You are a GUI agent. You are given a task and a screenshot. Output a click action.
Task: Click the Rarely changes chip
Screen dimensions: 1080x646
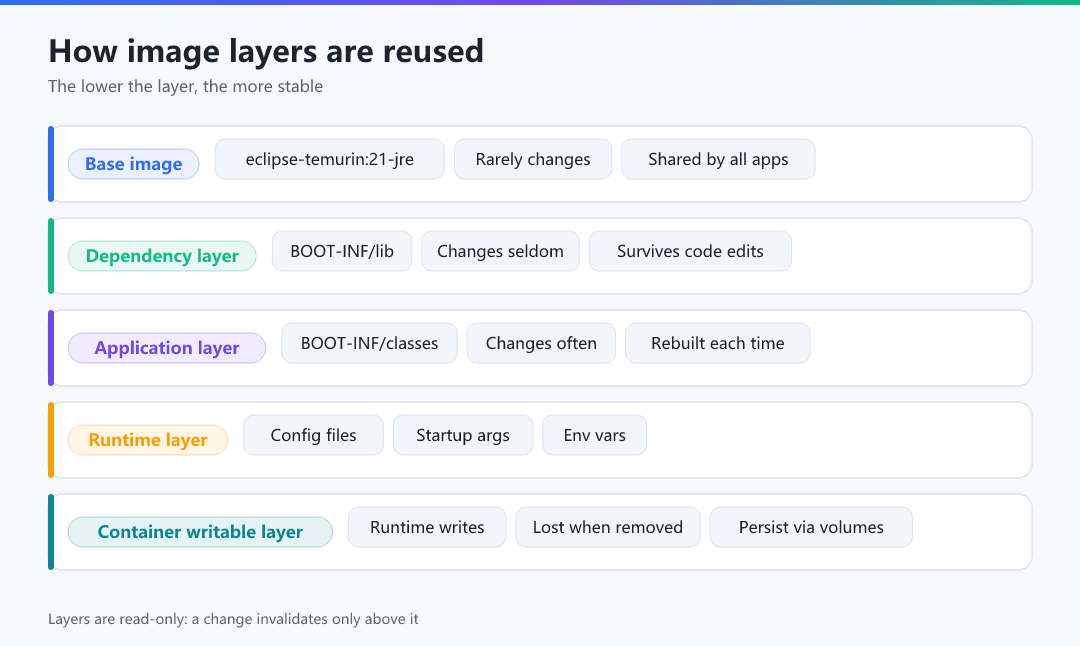[x=533, y=159]
